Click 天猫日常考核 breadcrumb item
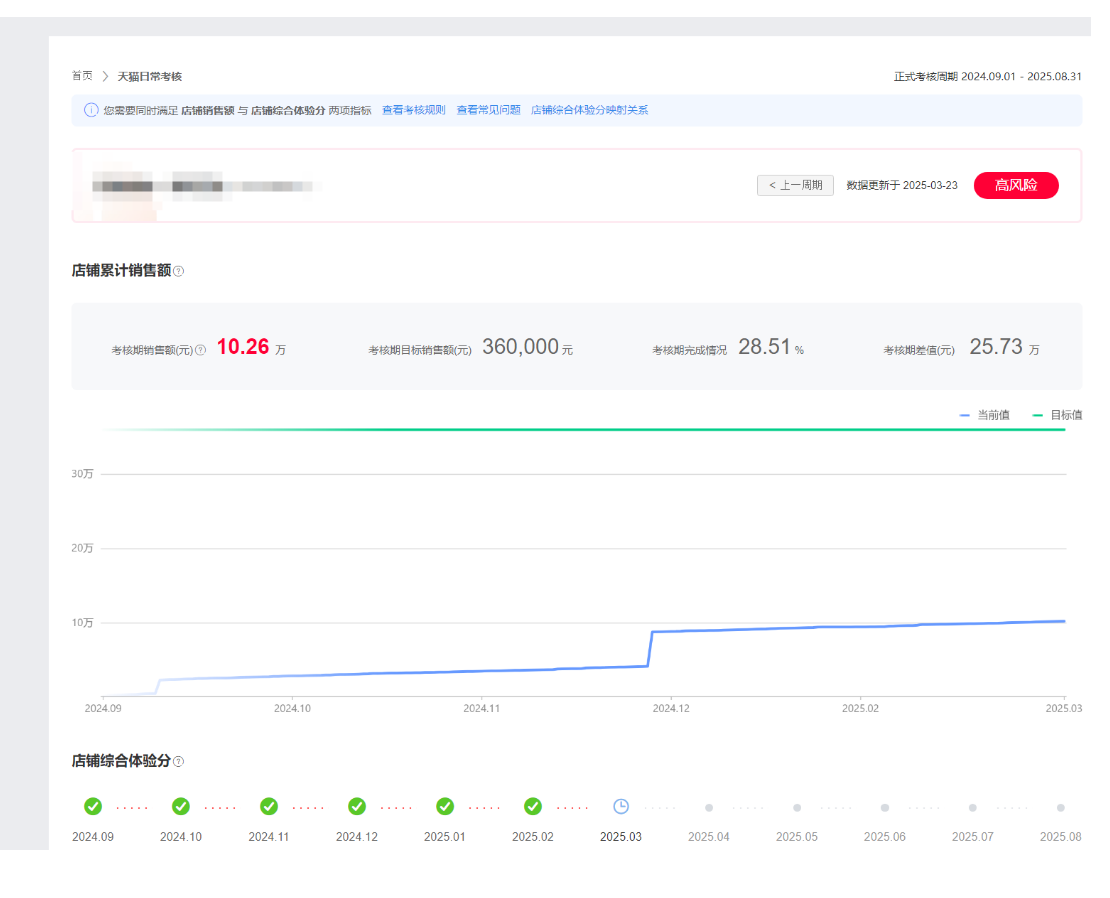The height and width of the screenshot is (898, 1110). click(150, 76)
